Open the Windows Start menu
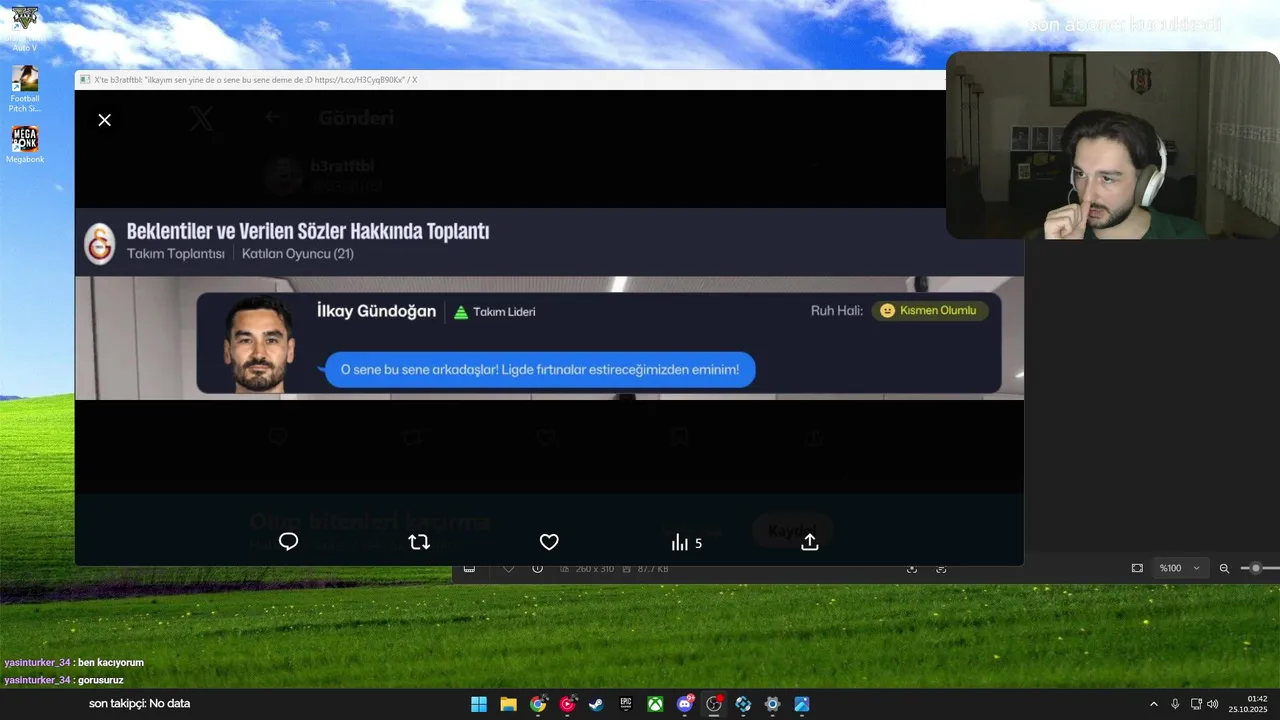This screenshot has height=720, width=1280. click(479, 704)
